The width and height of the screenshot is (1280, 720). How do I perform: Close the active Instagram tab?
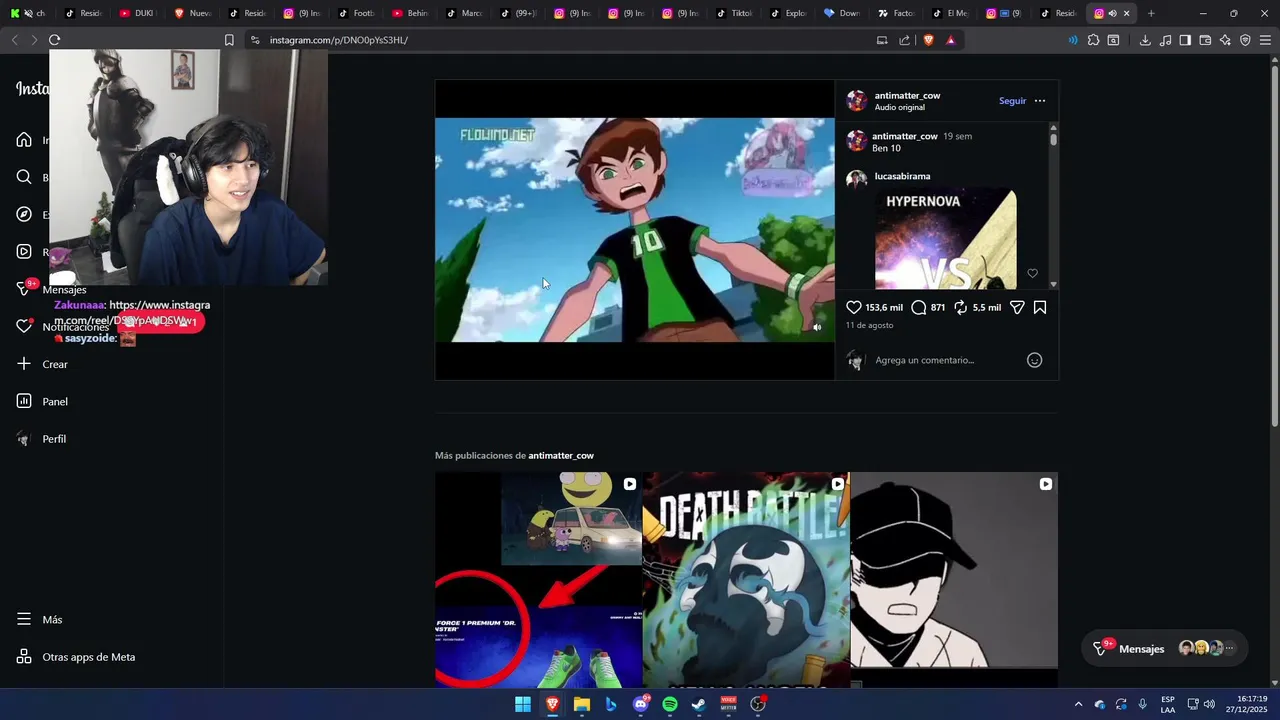pyautogui.click(x=1126, y=13)
